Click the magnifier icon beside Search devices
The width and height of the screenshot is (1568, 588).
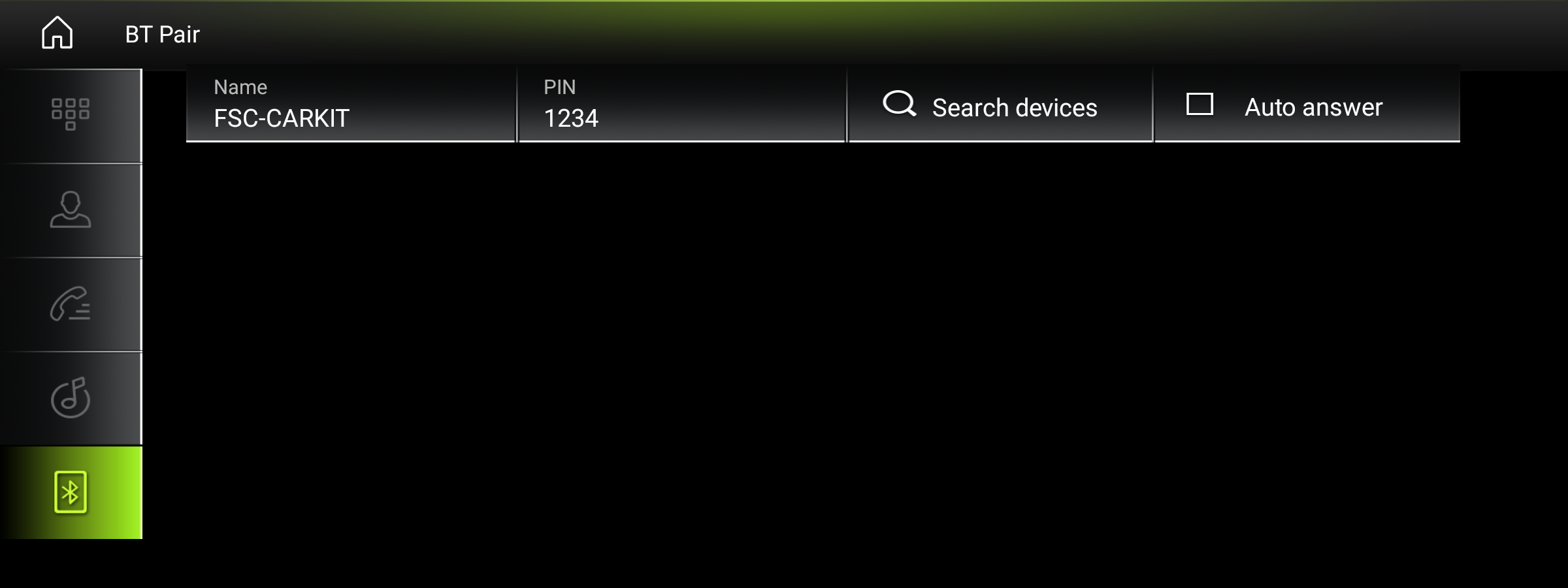pyautogui.click(x=900, y=103)
